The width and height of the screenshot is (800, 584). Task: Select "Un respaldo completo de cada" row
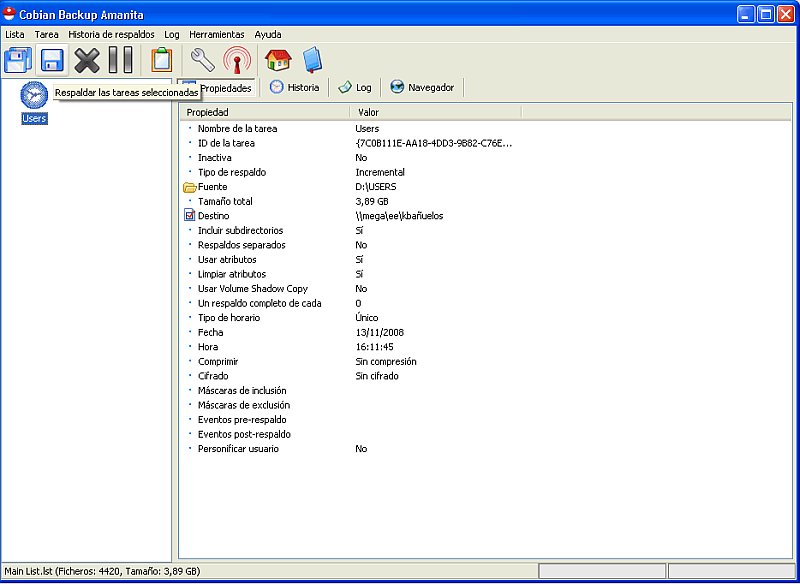pos(485,303)
